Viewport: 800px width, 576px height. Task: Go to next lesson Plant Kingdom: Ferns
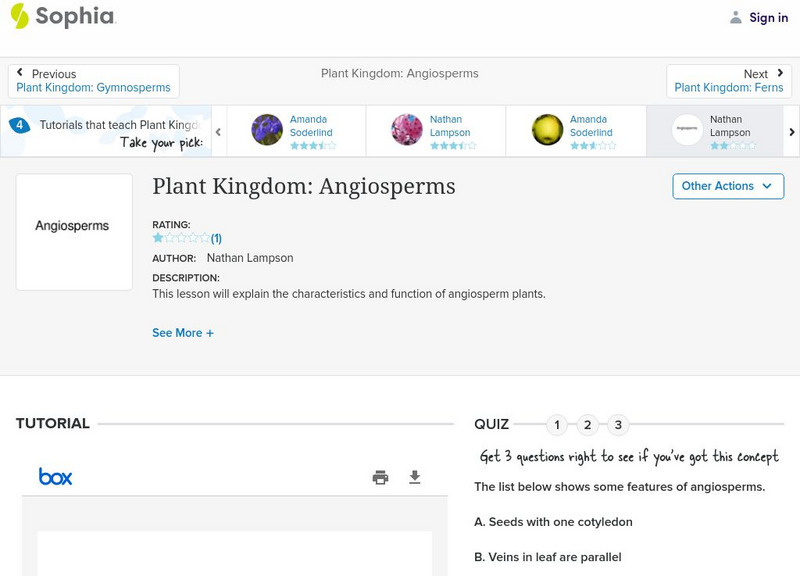pos(729,81)
